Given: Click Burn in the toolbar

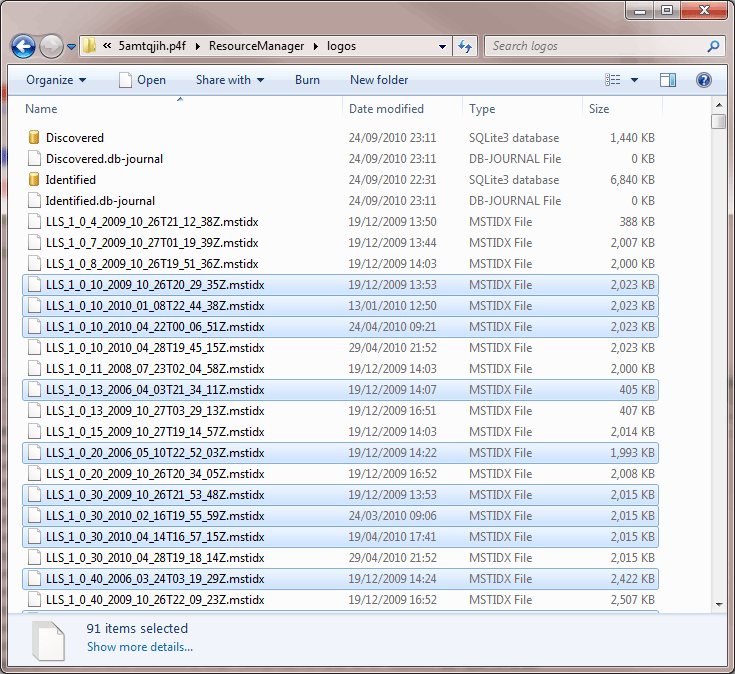Looking at the screenshot, I should [308, 80].
